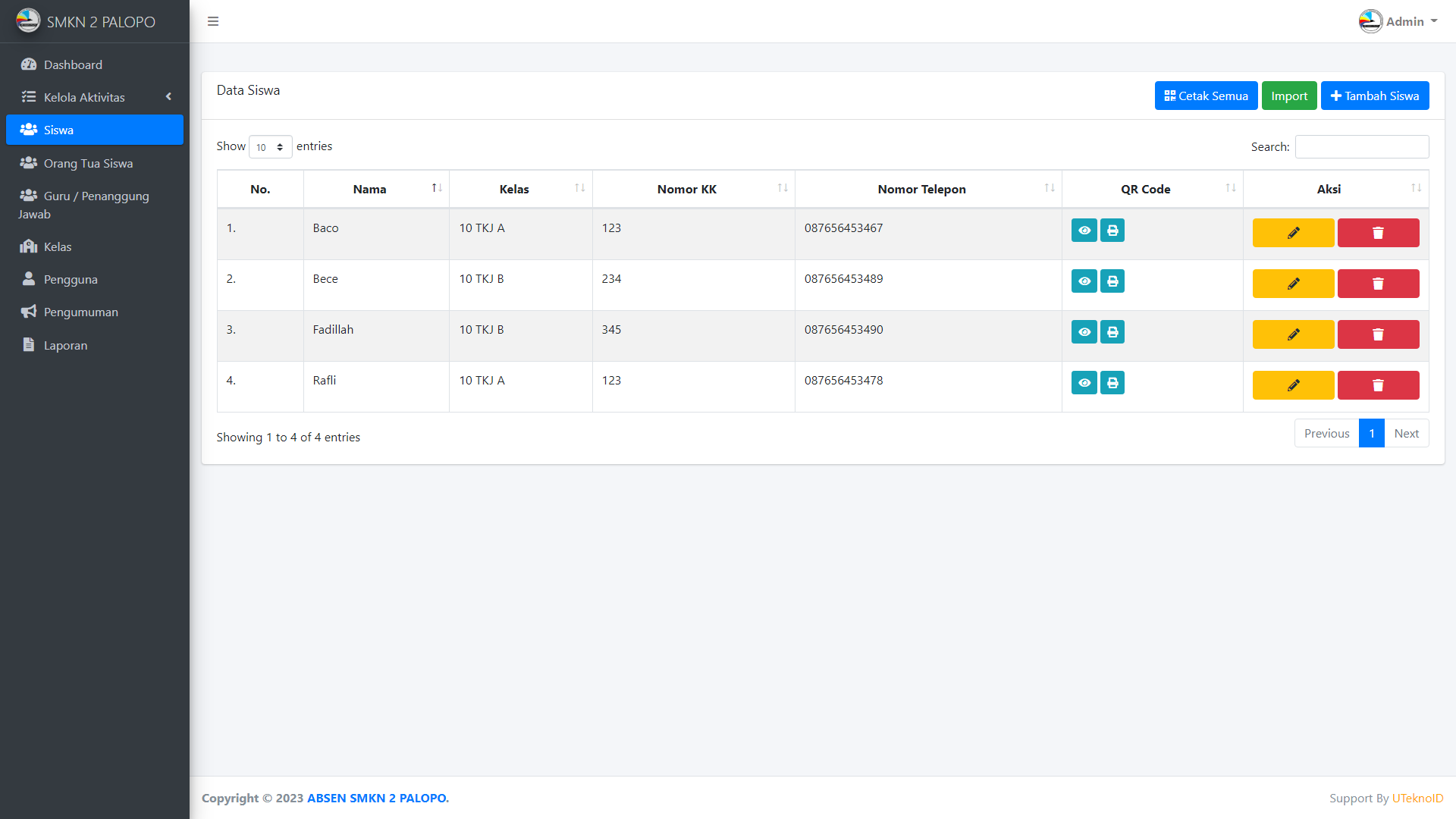View Rafli's QR code with eye icon
This screenshot has height=819, width=1456.
pyautogui.click(x=1084, y=383)
